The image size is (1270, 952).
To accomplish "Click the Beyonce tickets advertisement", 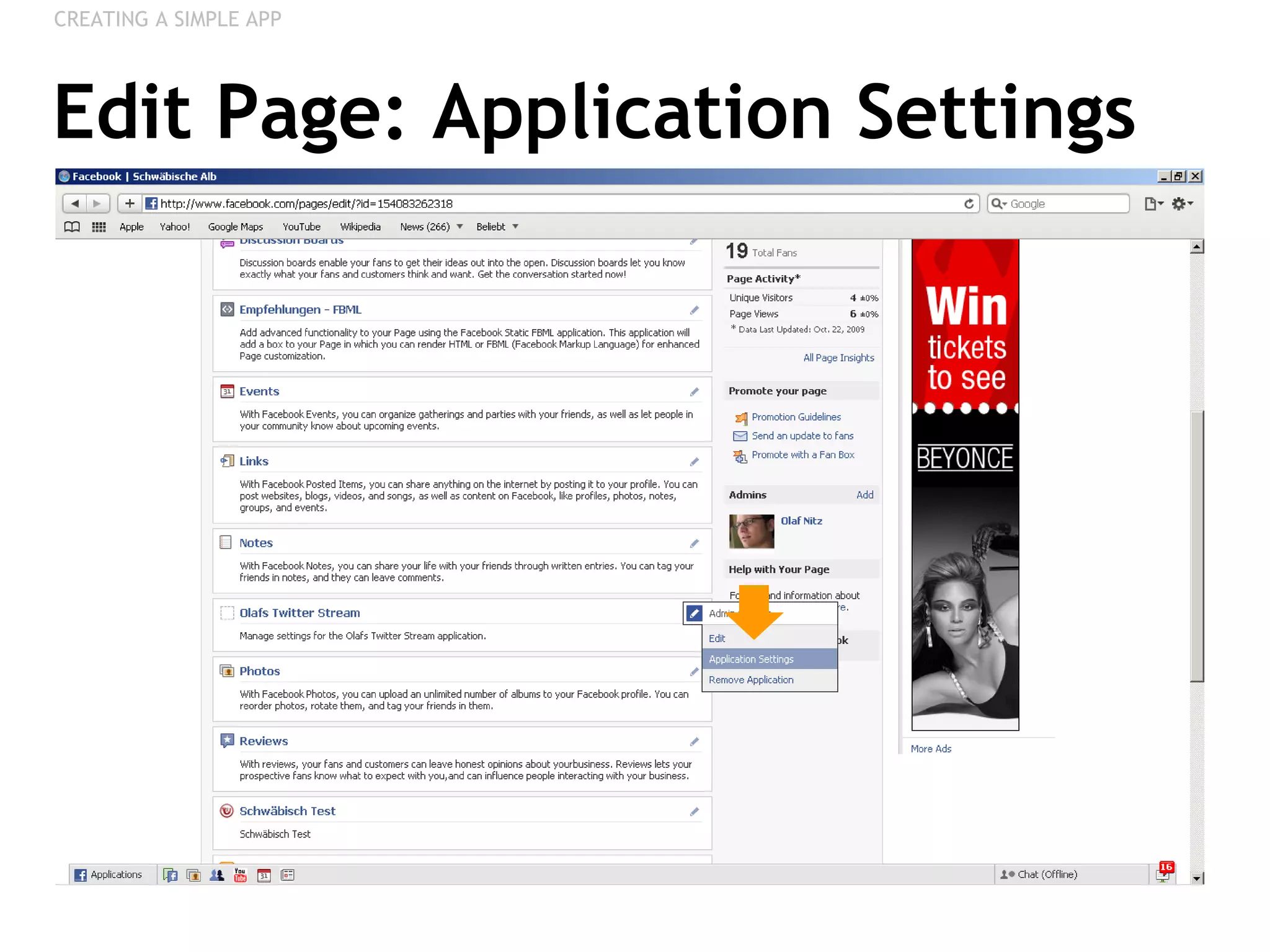I will coord(965,485).
